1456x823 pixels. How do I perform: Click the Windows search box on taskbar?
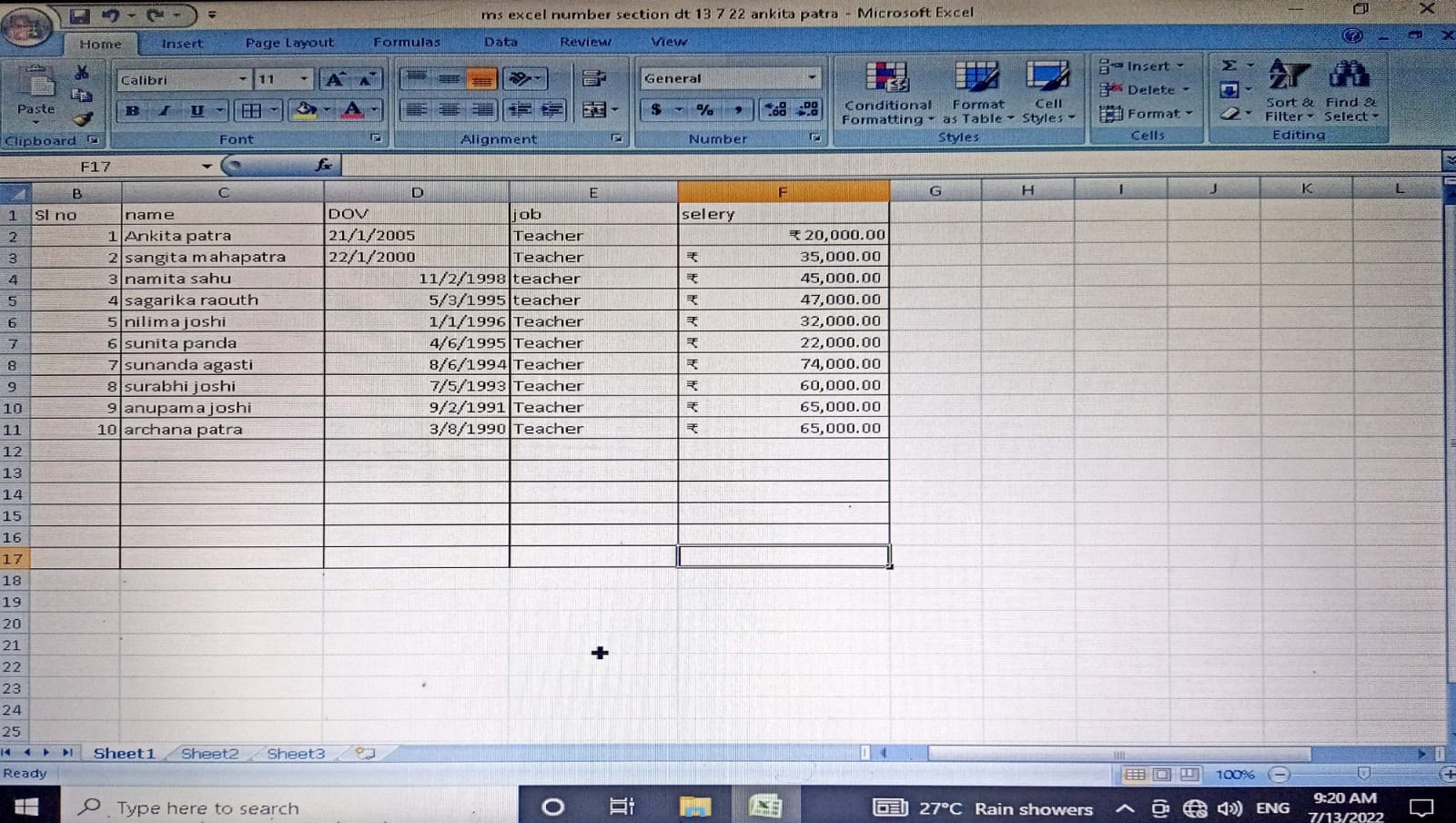coord(289,808)
